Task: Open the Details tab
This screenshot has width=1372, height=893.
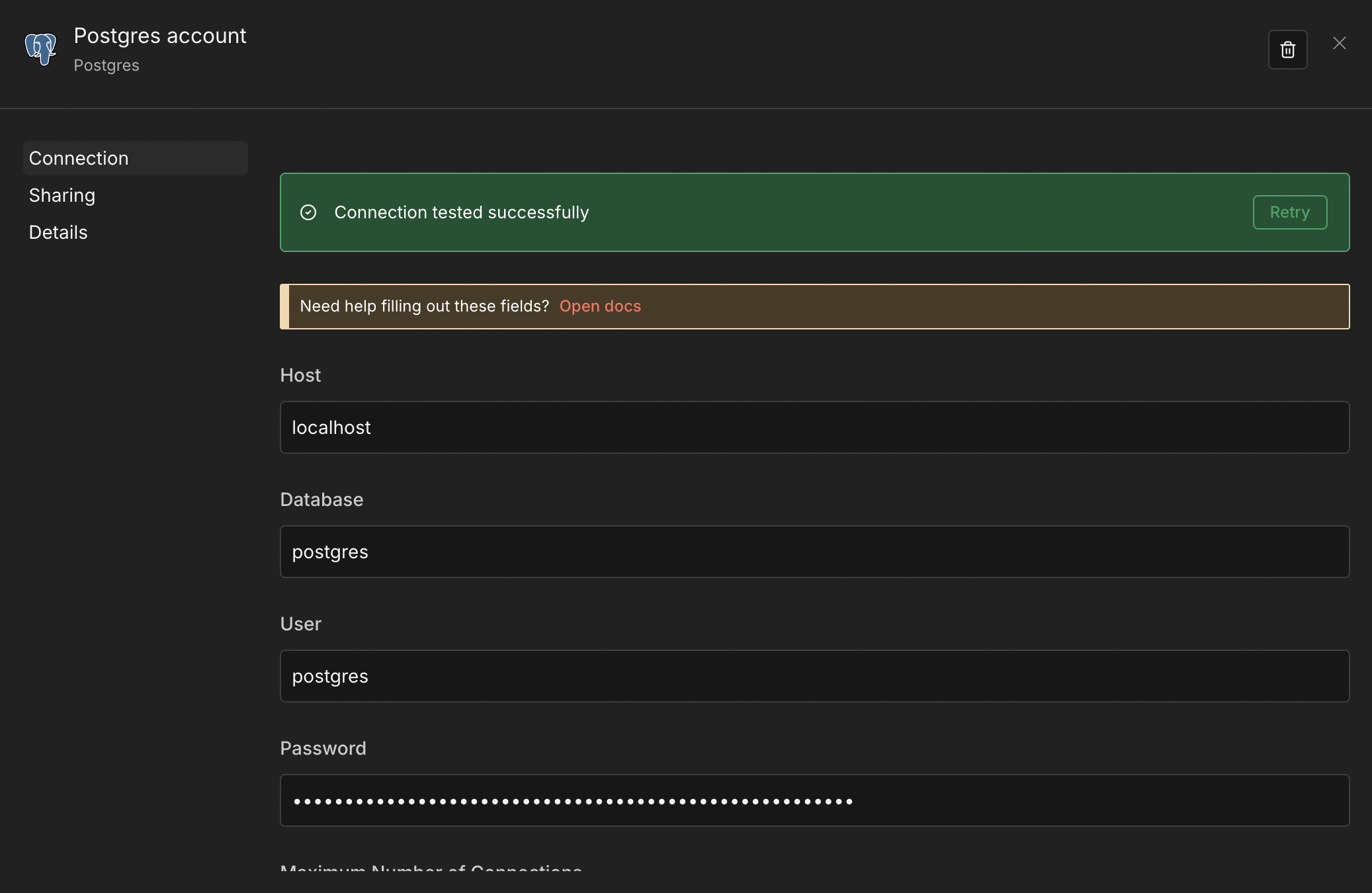Action: tap(58, 232)
